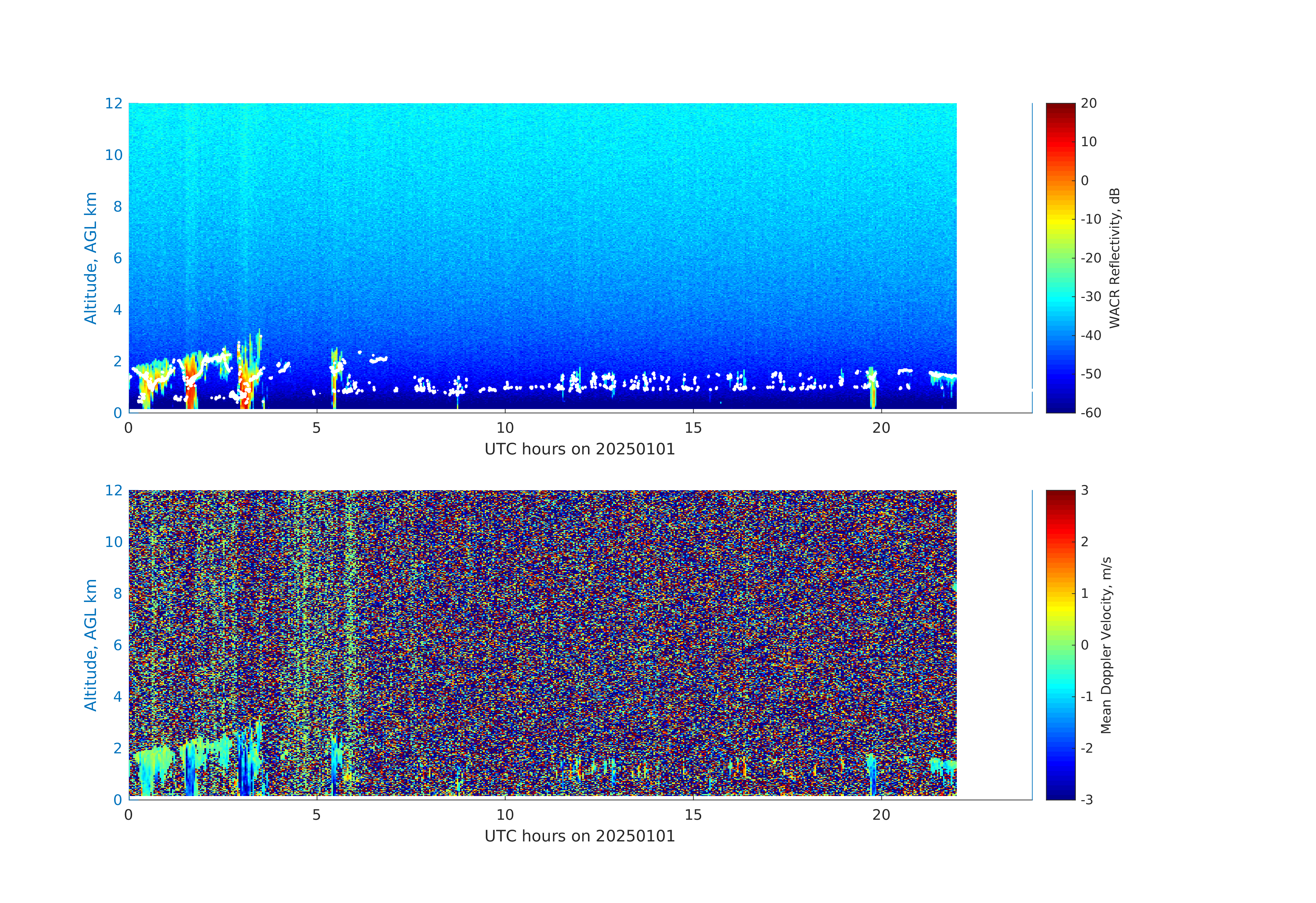1316x903 pixels.
Task: Click tick label -3 on Doppler colorbar
Action: tap(1087, 799)
